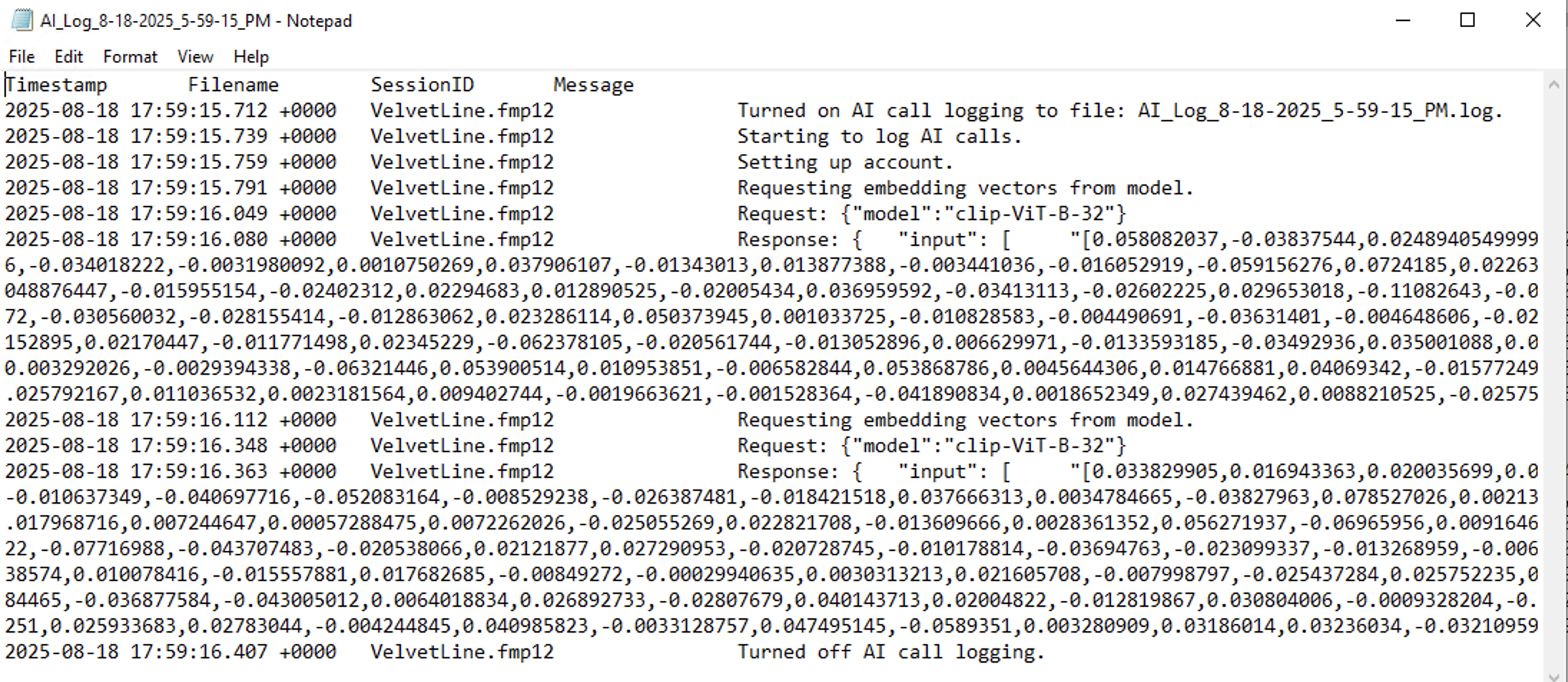The image size is (1568, 682).
Task: Close the AI_Log Notepad window
Action: [x=1532, y=20]
